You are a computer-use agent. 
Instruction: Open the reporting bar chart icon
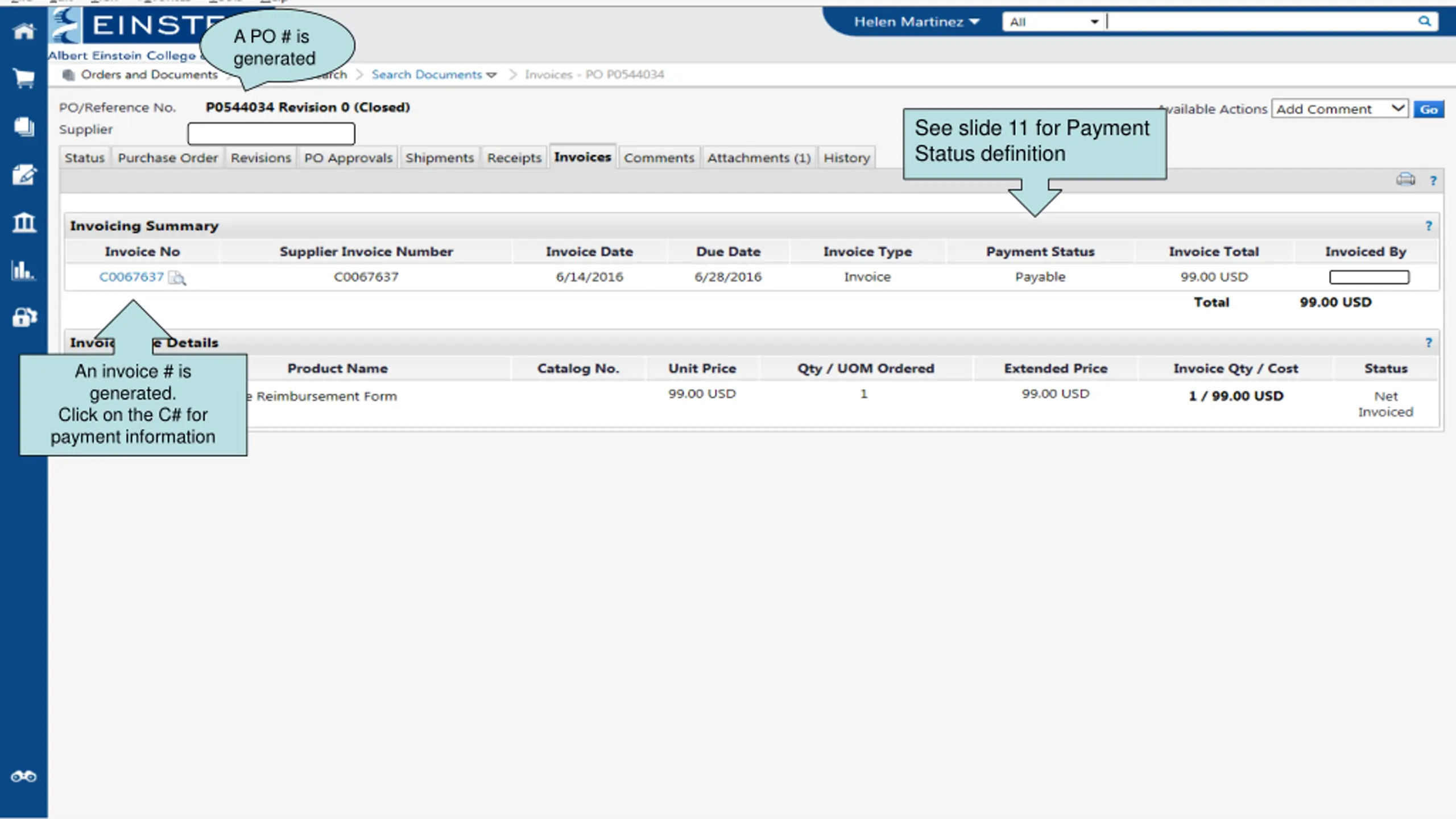coord(23,270)
